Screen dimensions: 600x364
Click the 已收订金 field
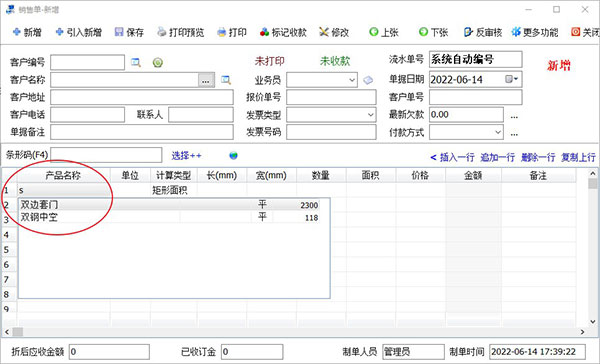(x=252, y=352)
